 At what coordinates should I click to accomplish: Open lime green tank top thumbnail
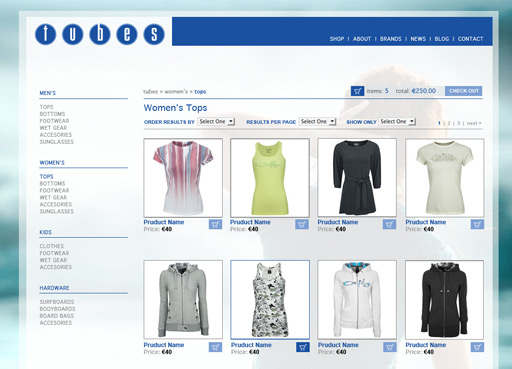pyautogui.click(x=270, y=178)
